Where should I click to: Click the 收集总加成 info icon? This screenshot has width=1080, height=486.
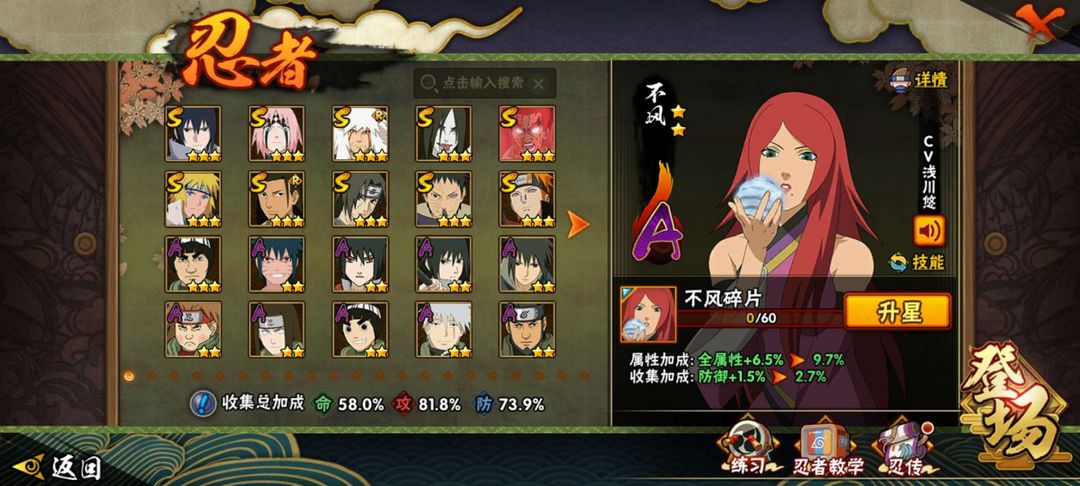click(202, 403)
